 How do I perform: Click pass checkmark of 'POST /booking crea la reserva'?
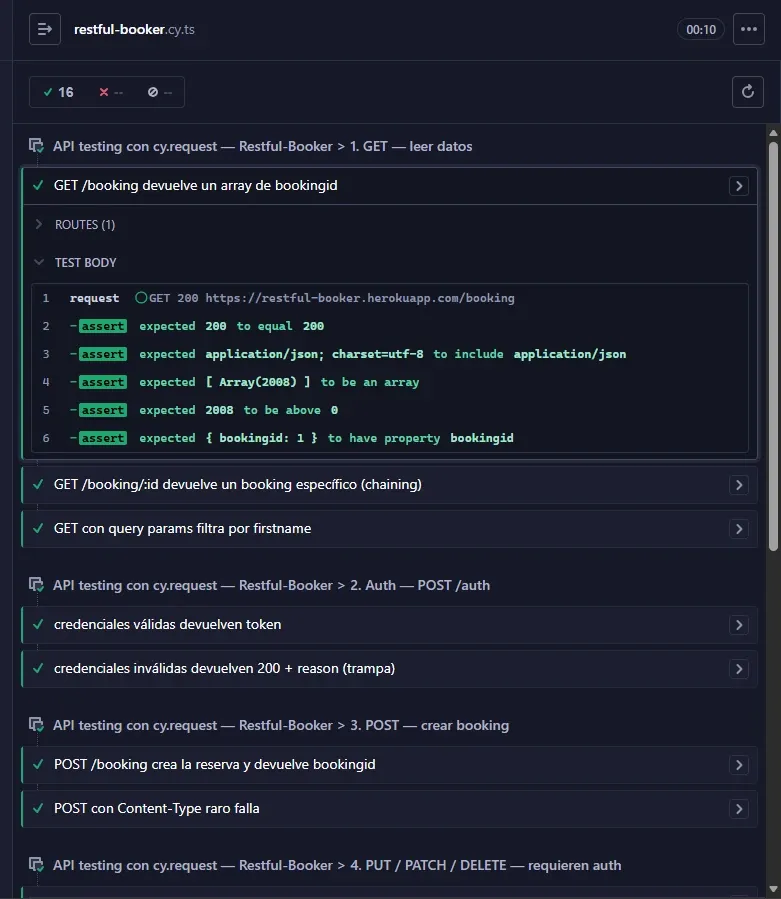38,764
